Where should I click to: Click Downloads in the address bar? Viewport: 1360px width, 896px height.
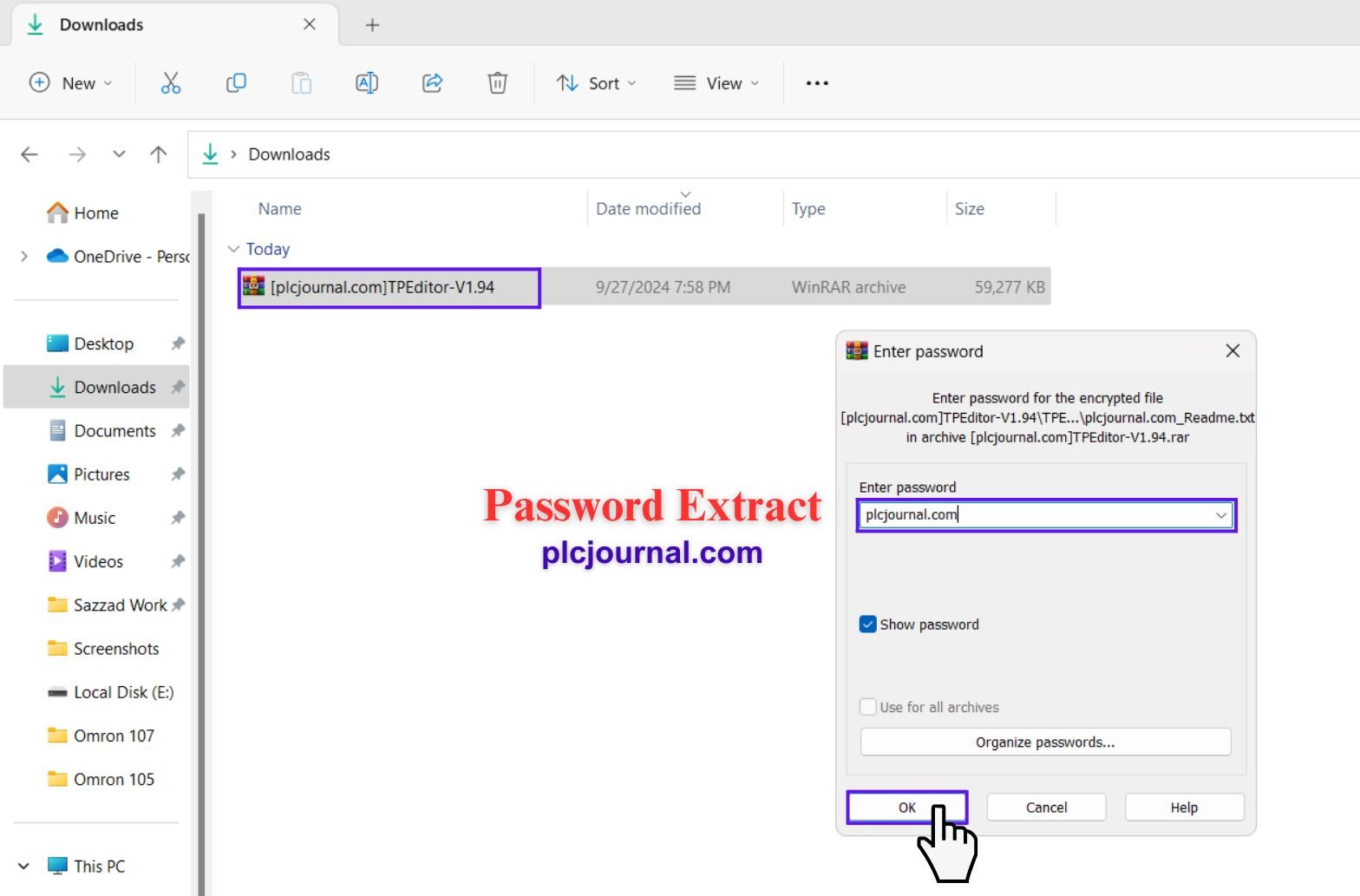(x=289, y=154)
